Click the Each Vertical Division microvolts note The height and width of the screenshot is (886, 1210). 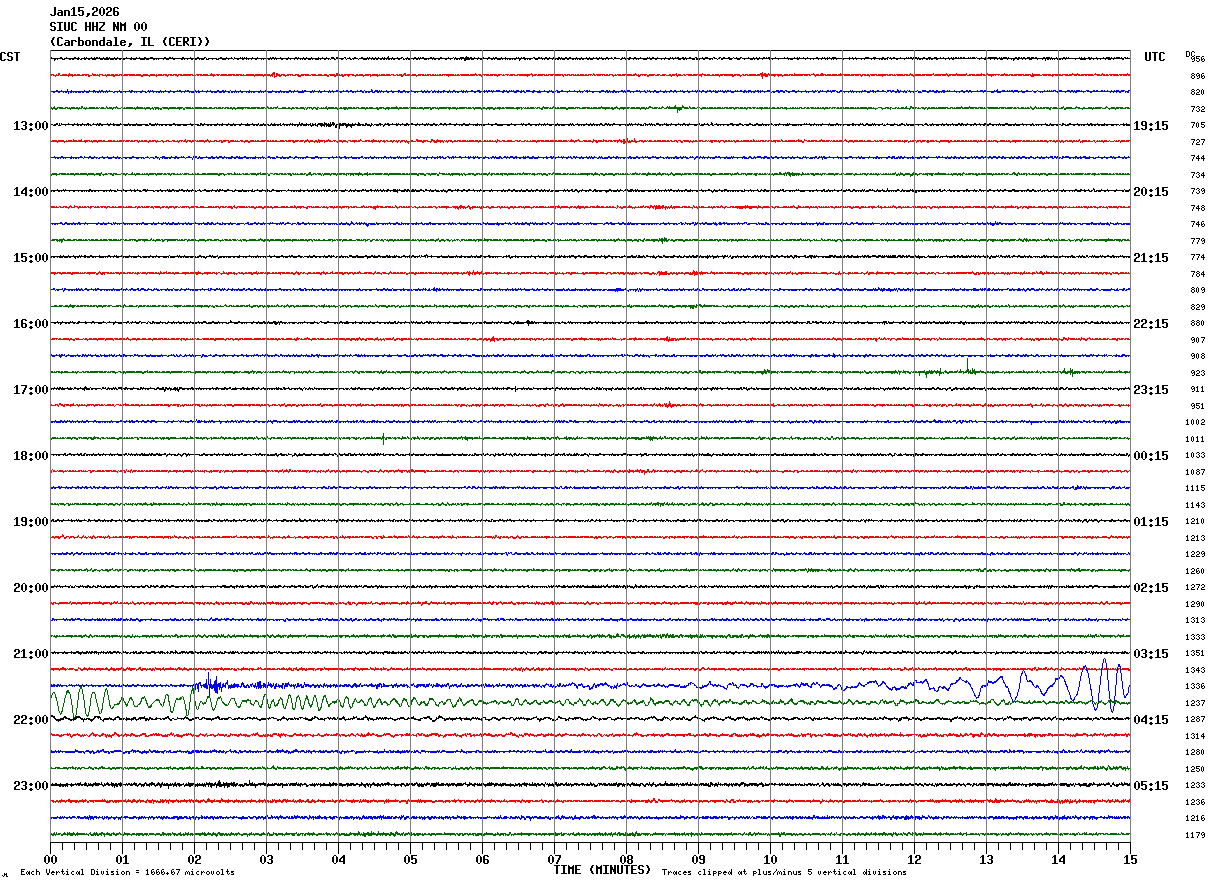(127, 872)
